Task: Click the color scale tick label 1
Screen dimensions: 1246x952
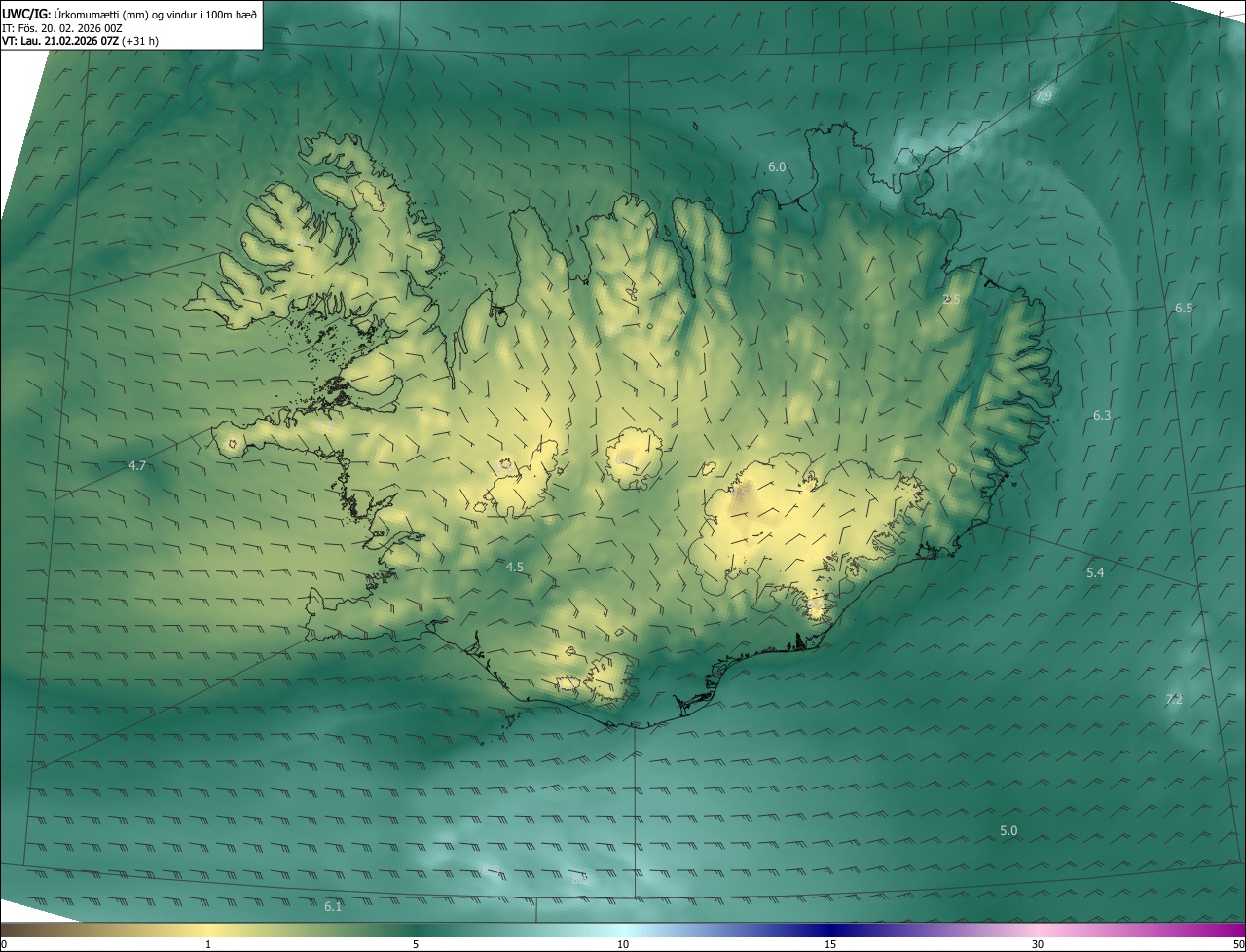Action: (x=208, y=944)
